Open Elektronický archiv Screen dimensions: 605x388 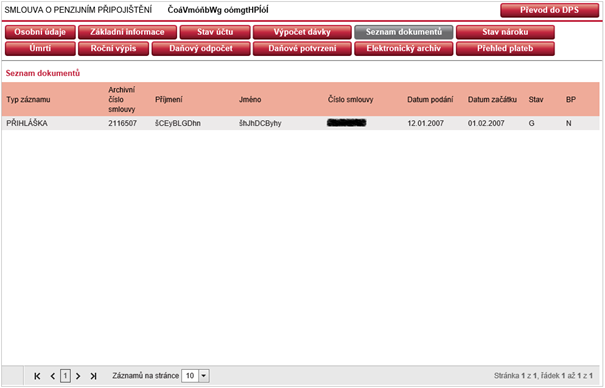pyautogui.click(x=404, y=49)
